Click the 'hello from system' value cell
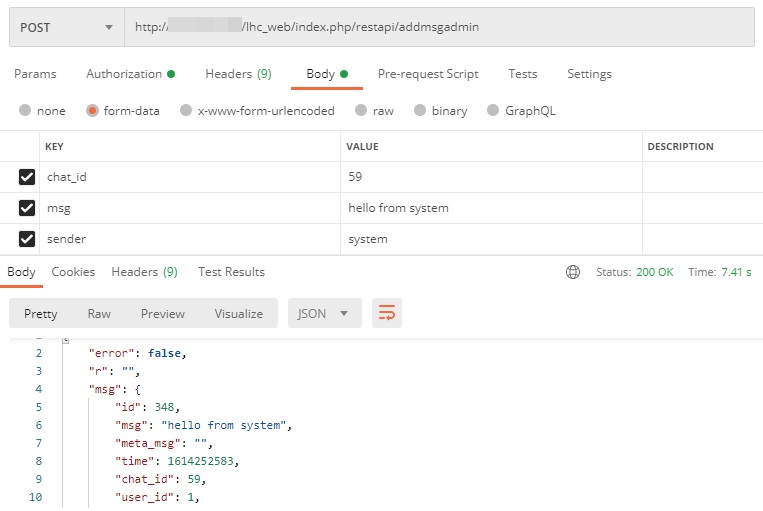Viewport: 763px width, 511px height. [x=491, y=208]
